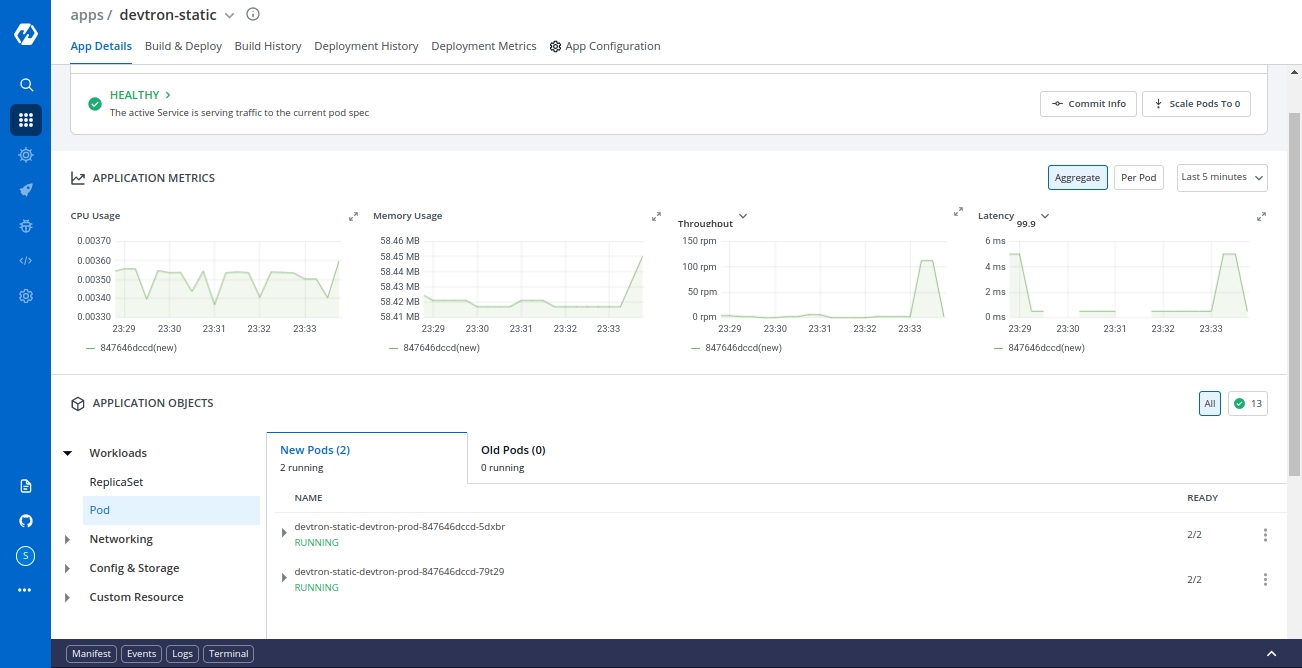Expand the CPU Usage chart to fullscreen
Viewport: 1302px width, 668px height.
click(x=353, y=216)
